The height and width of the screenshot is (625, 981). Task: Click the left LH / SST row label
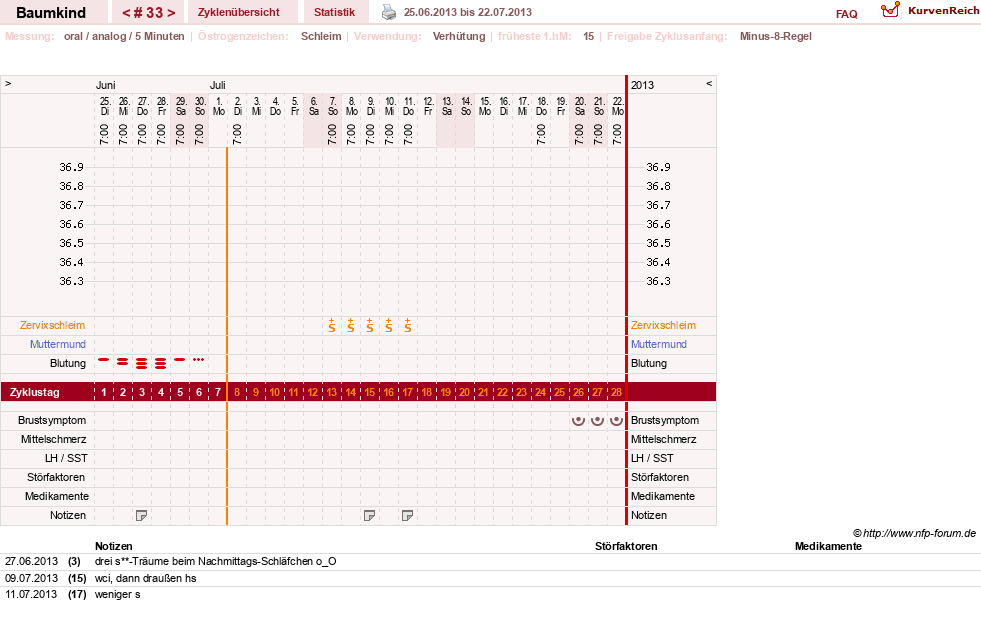(66, 458)
